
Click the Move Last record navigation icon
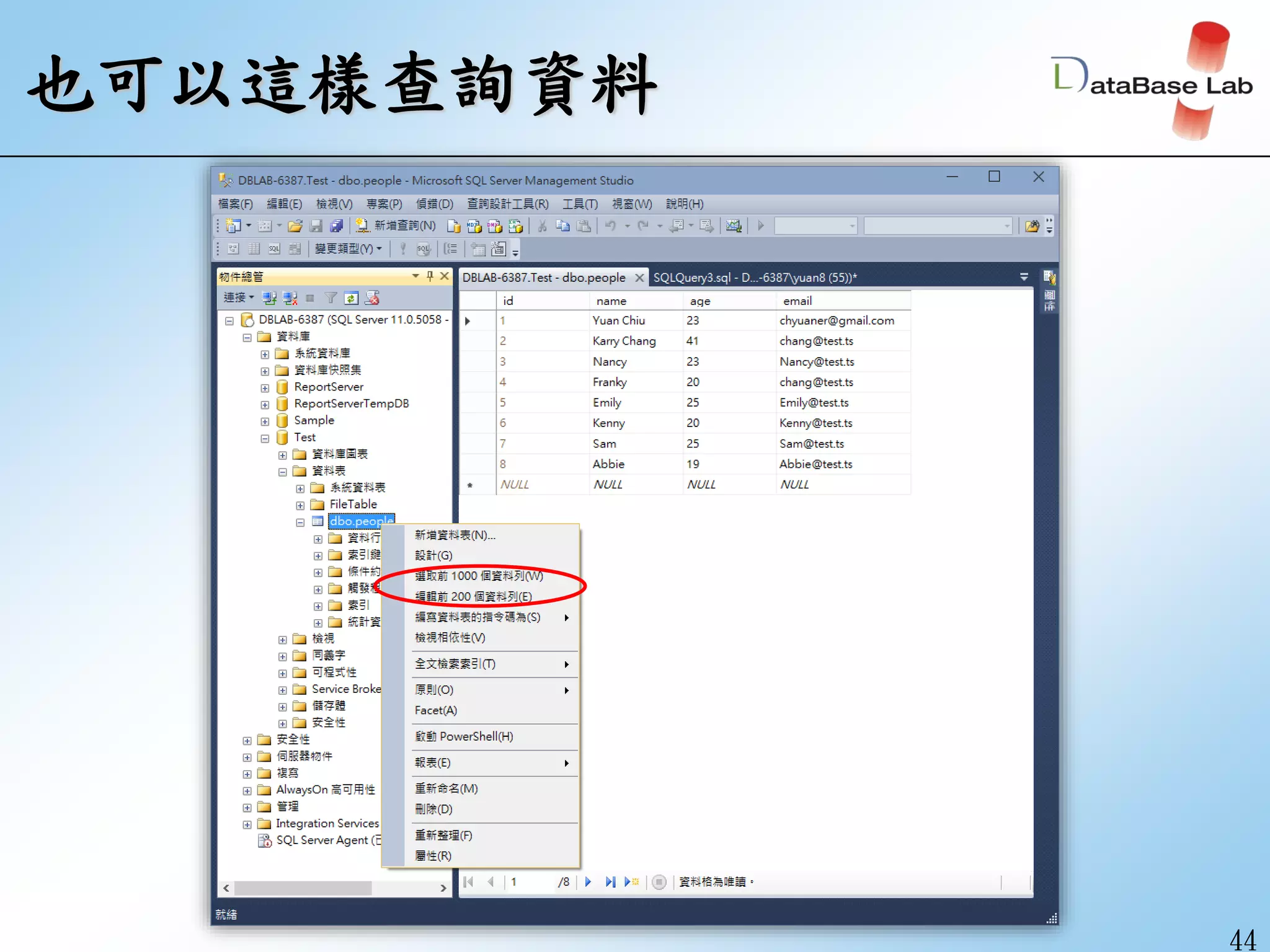click(610, 881)
